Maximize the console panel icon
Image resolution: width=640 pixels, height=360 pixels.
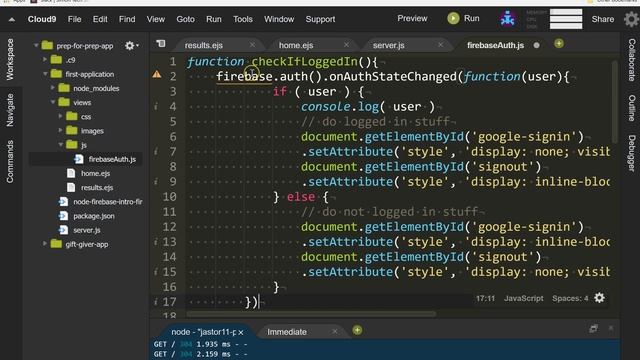[593, 329]
